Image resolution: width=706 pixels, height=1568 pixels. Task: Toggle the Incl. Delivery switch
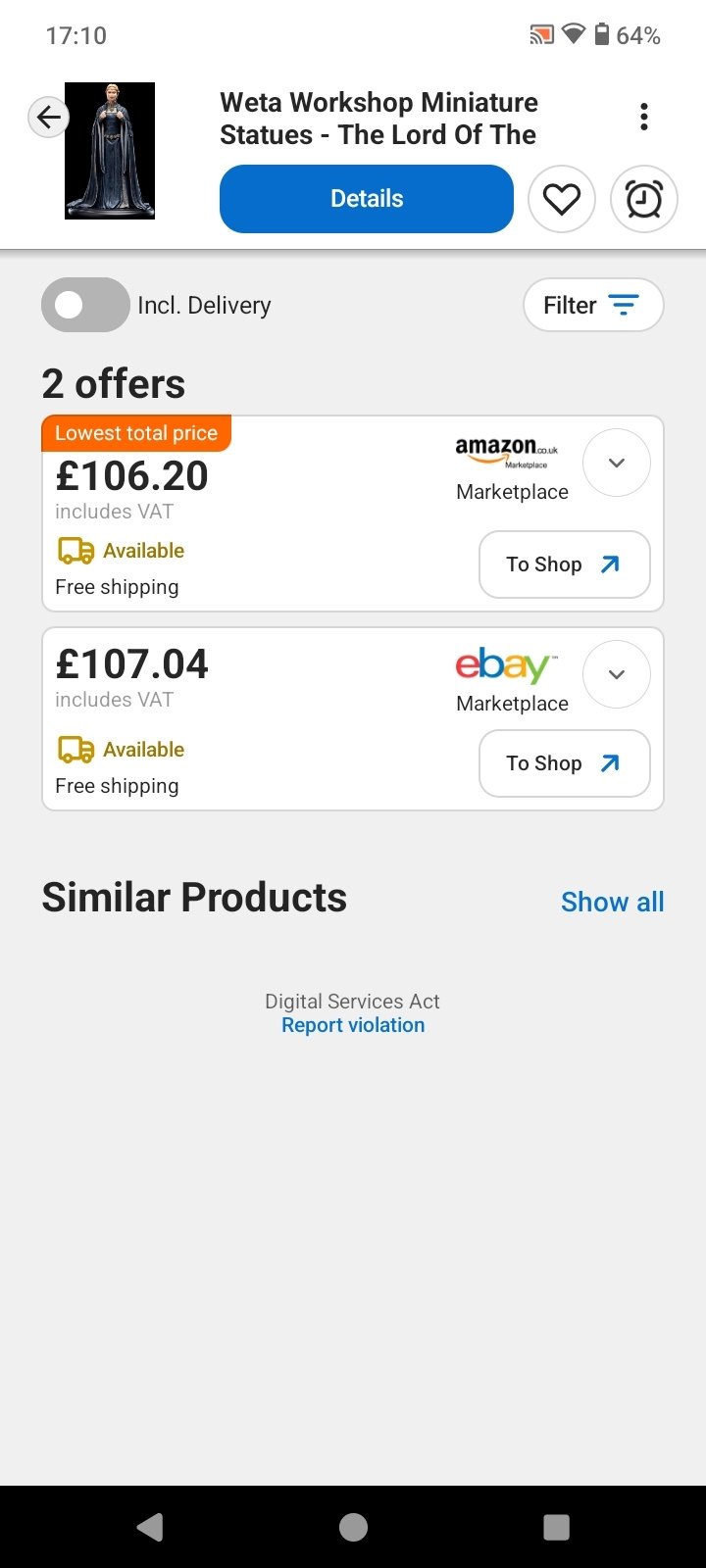pyautogui.click(x=85, y=305)
